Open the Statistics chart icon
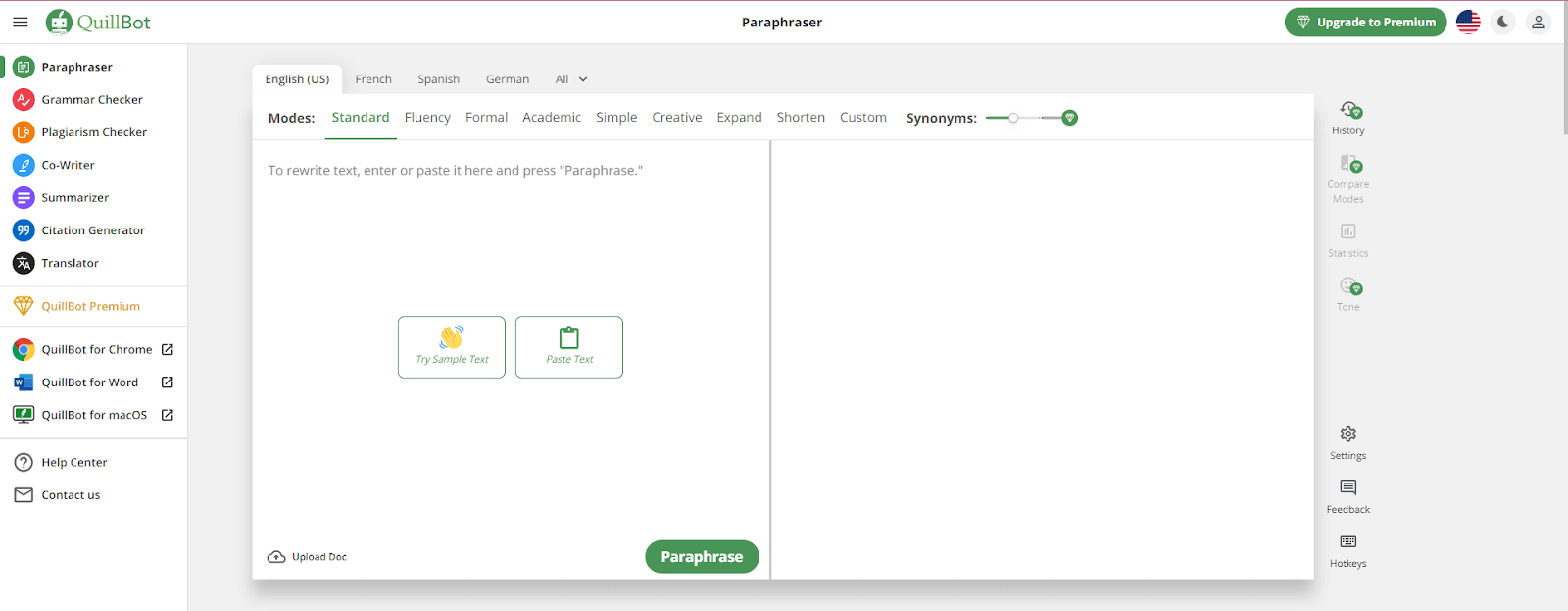The height and width of the screenshot is (611, 1568). point(1348,231)
